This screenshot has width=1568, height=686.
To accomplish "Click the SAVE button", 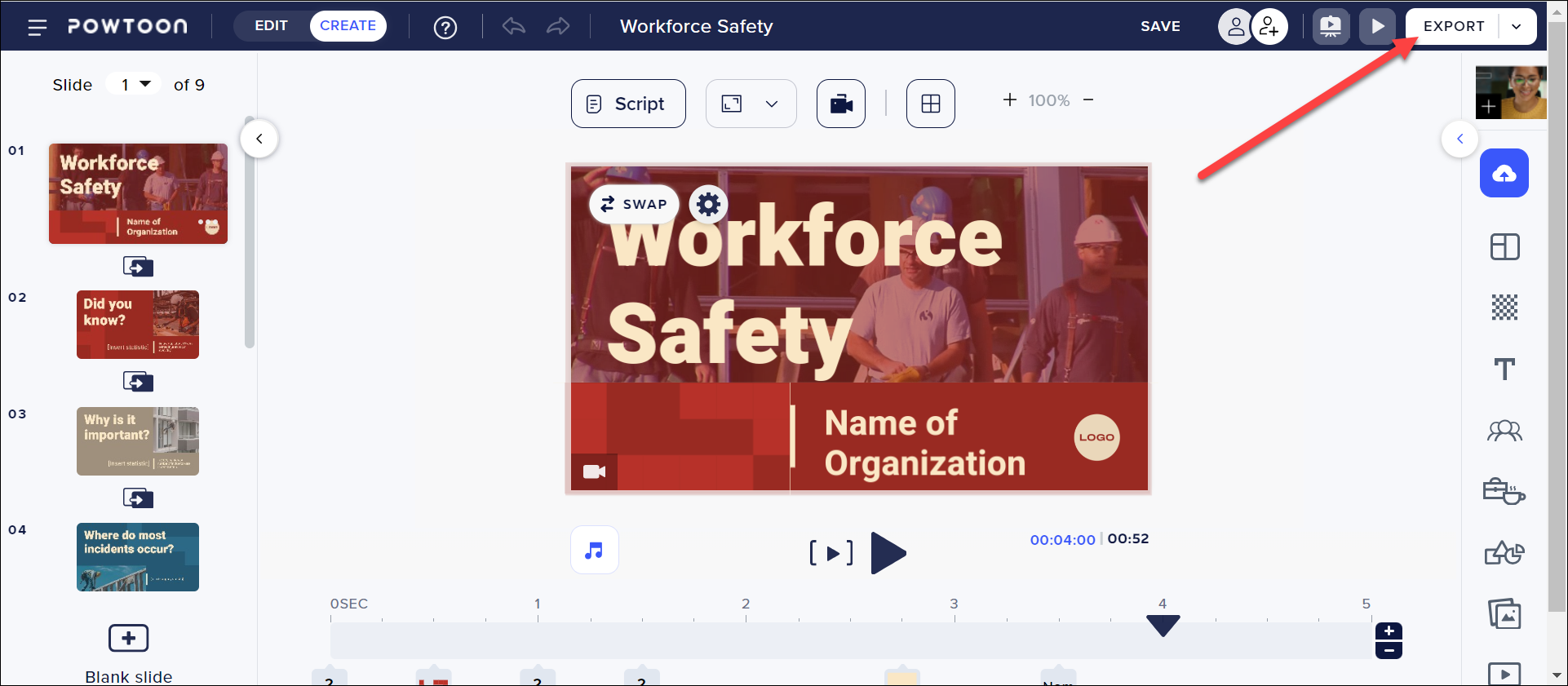I will coord(1159,26).
